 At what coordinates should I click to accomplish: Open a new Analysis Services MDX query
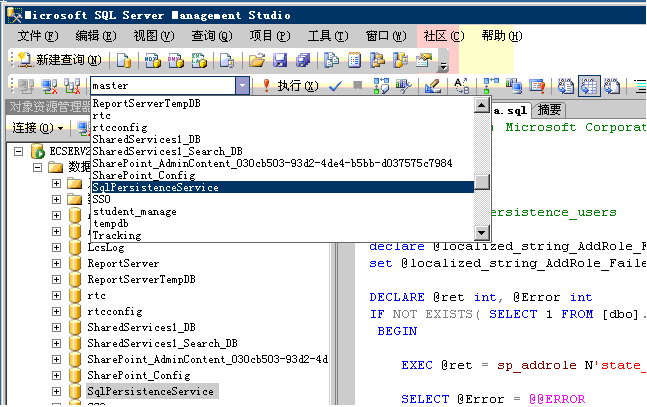pos(152,61)
